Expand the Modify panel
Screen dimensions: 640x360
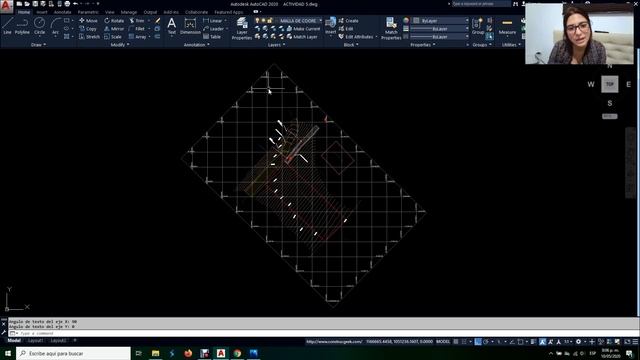coord(120,44)
